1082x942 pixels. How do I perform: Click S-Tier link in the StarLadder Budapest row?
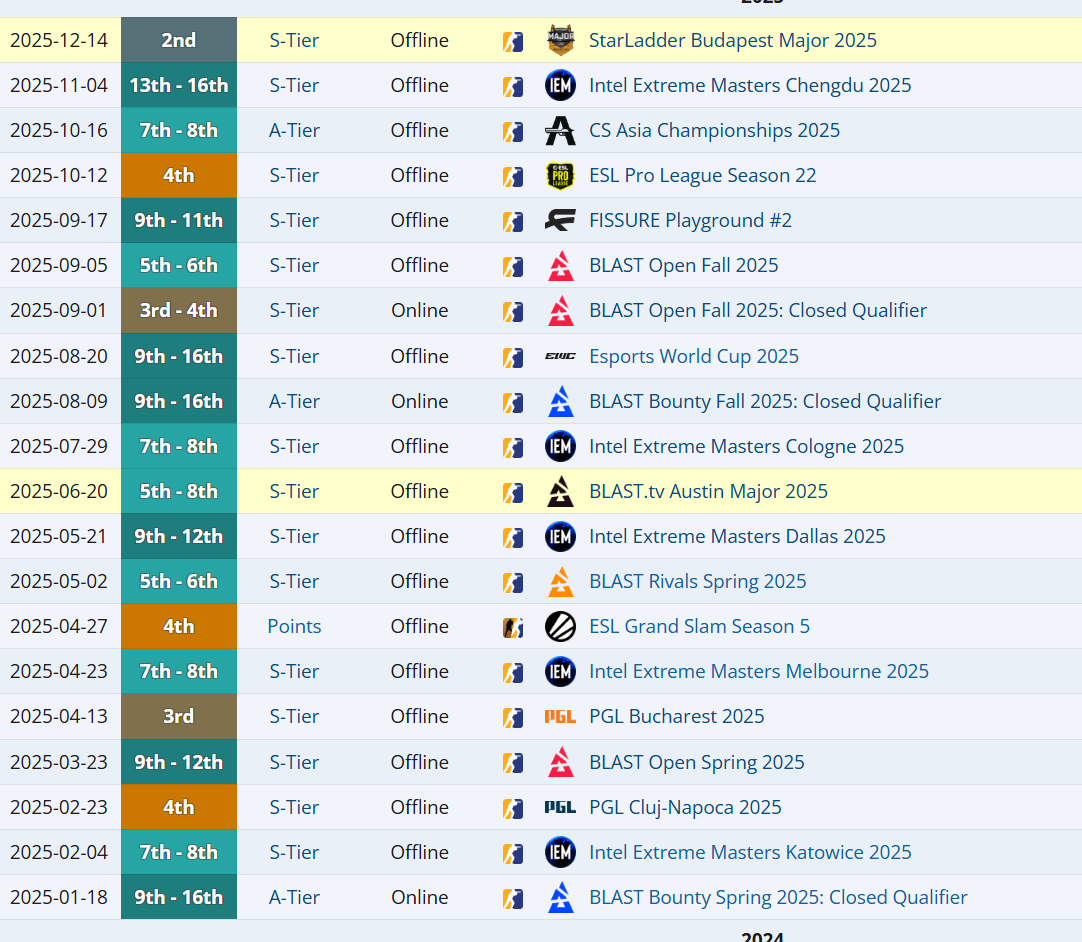click(294, 40)
